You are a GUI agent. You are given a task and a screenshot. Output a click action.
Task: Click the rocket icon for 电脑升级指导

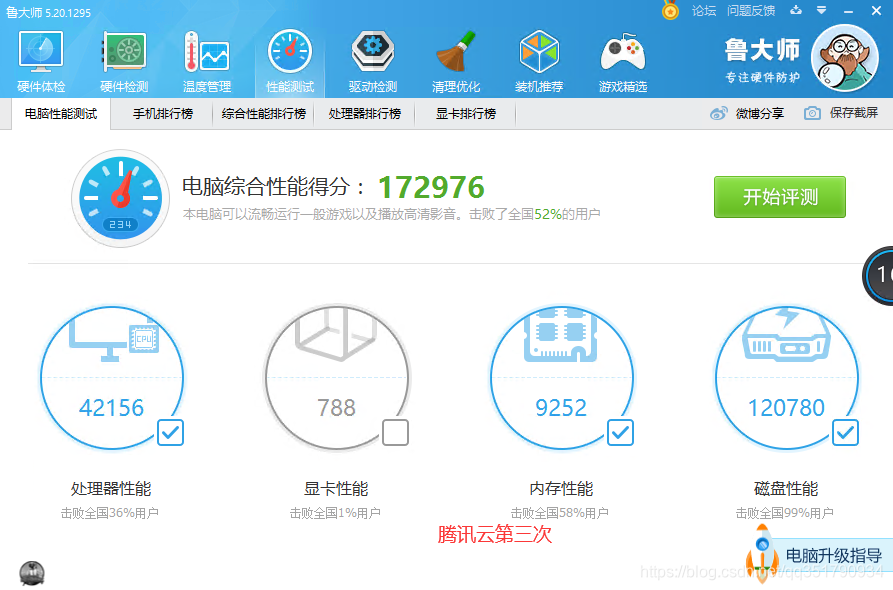click(x=762, y=554)
